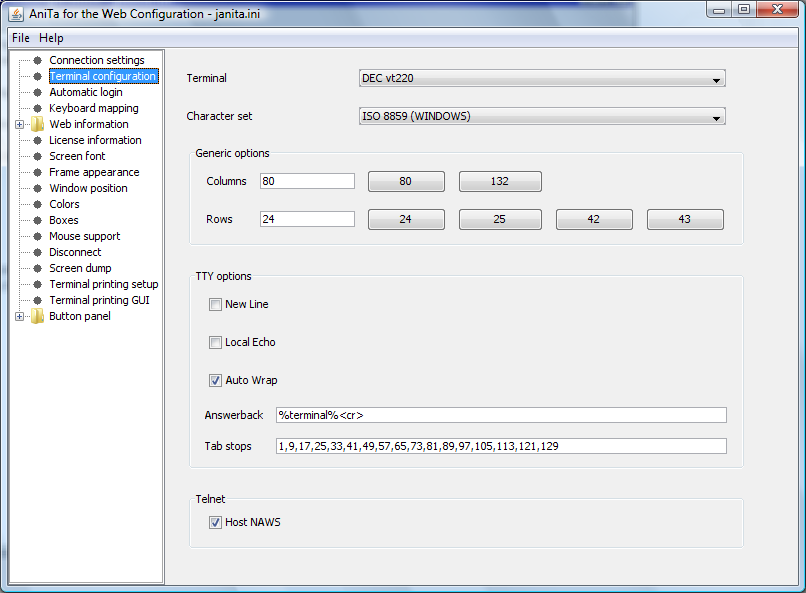This screenshot has width=806, height=593.
Task: Open the Character set dropdown
Action: tap(542, 117)
